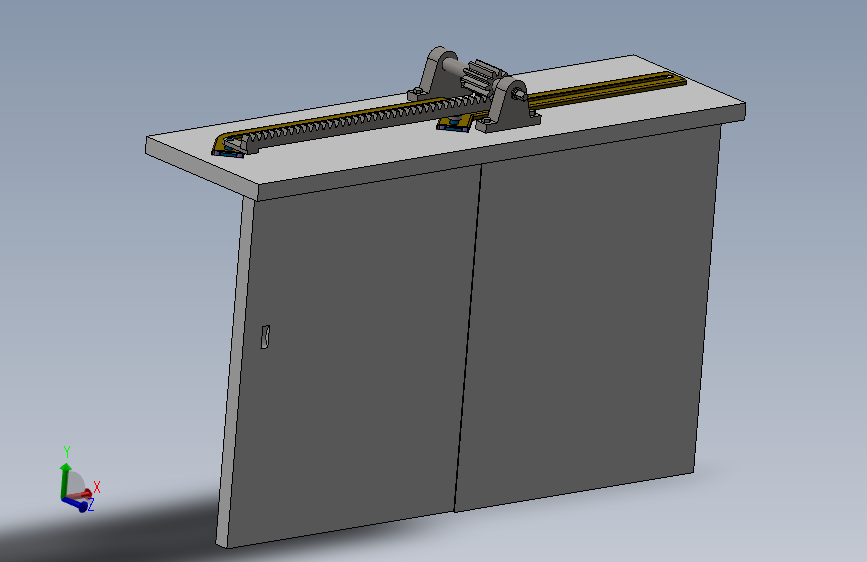Select the slider carriage beneath the front bearing
Viewport: 867px width, 562px height.
[x=455, y=124]
